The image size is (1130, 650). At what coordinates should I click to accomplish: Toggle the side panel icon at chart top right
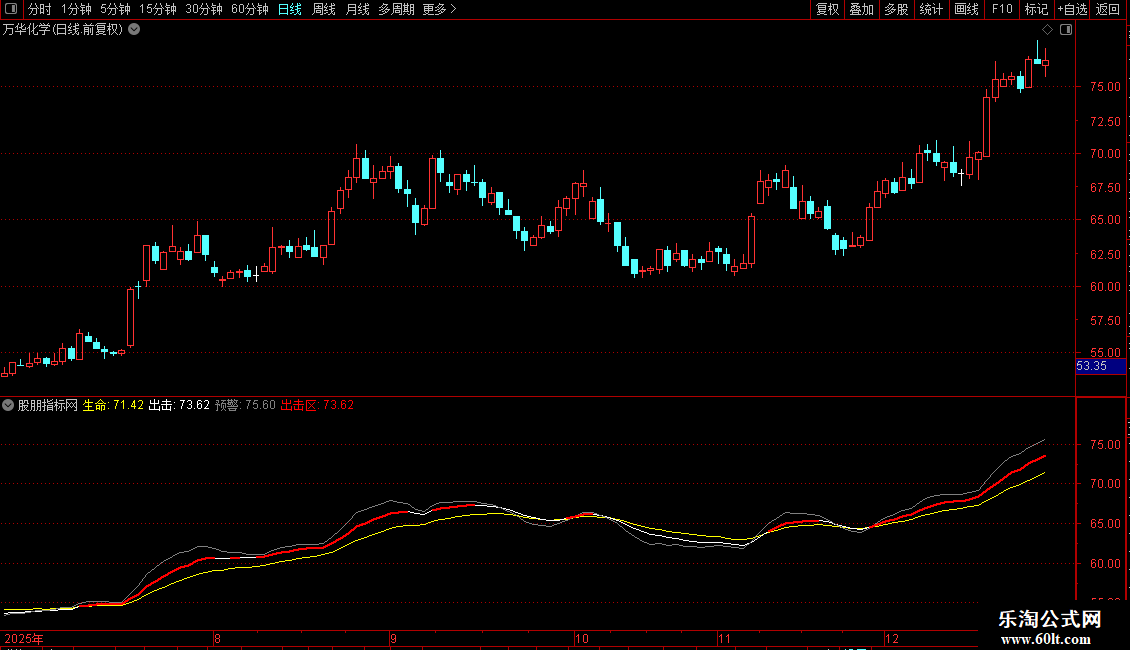coord(1066,30)
